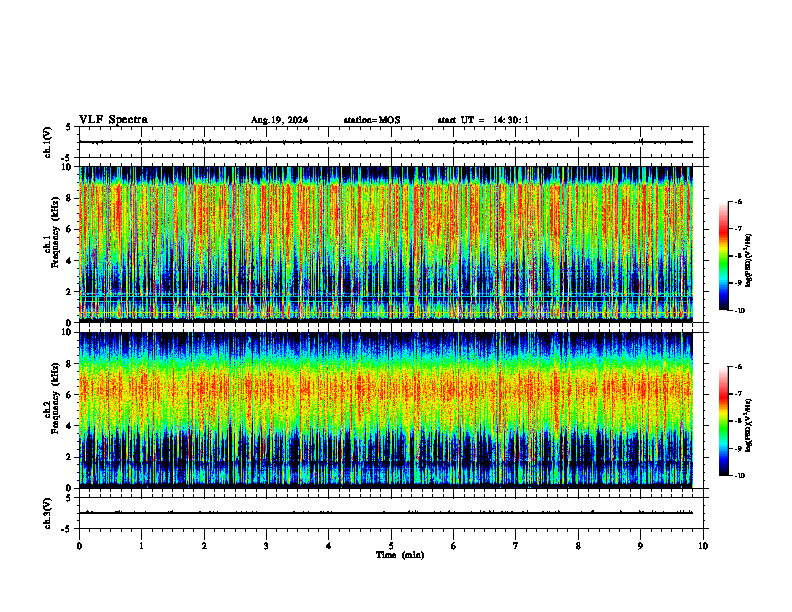Click the "Time (min)" x-axis label

[x=400, y=555]
